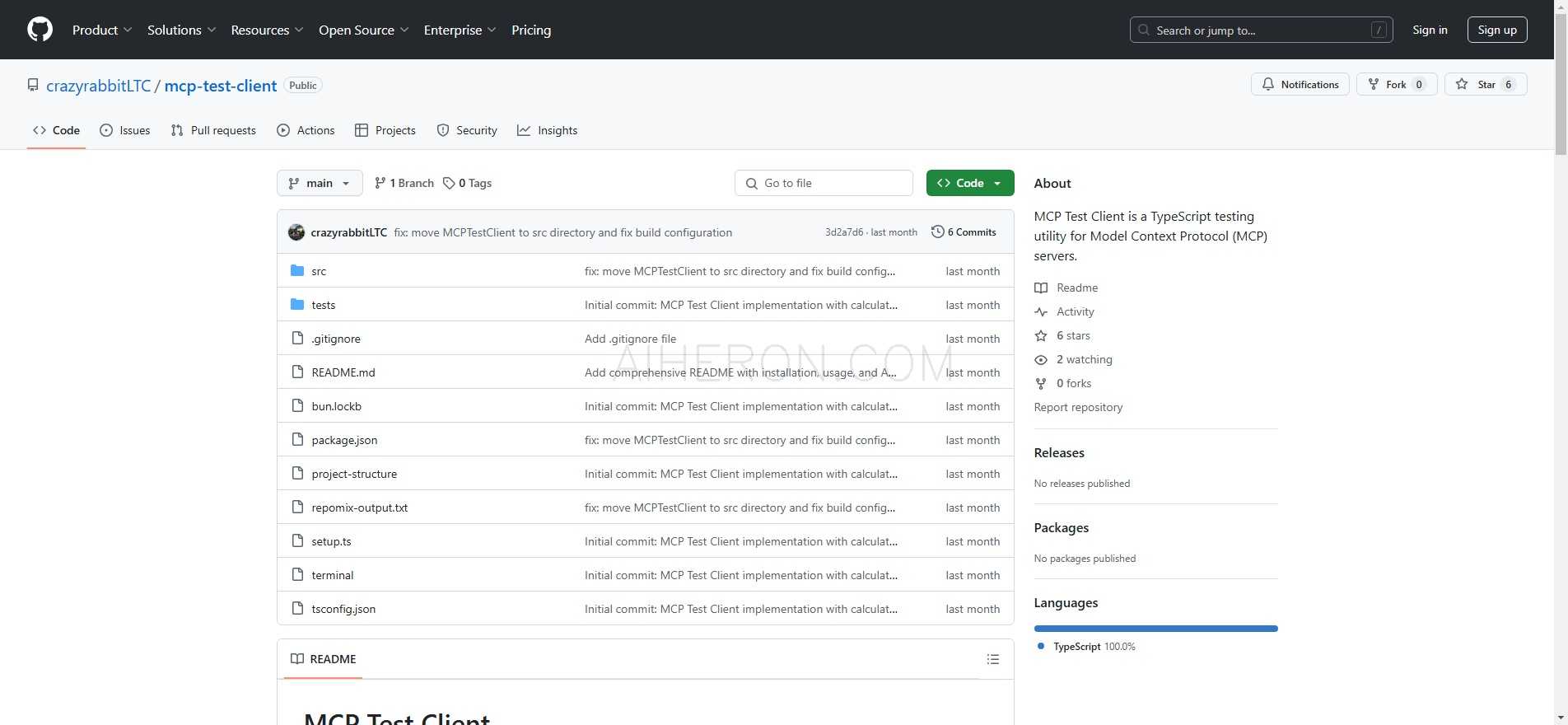Open the .gitignore file
The height and width of the screenshot is (725, 1568).
(336, 339)
